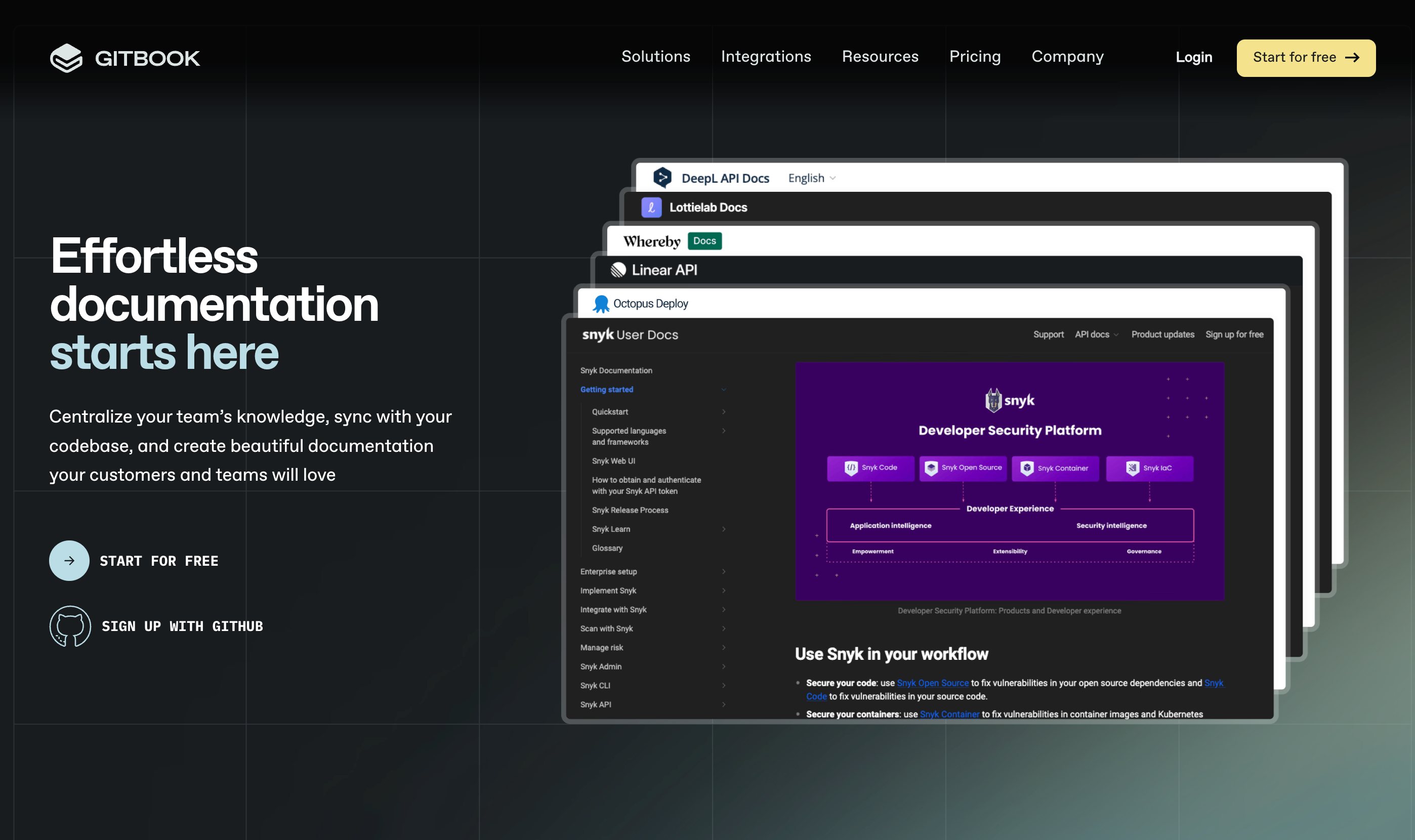Select Snyk Documentation in sidebar

pos(616,371)
